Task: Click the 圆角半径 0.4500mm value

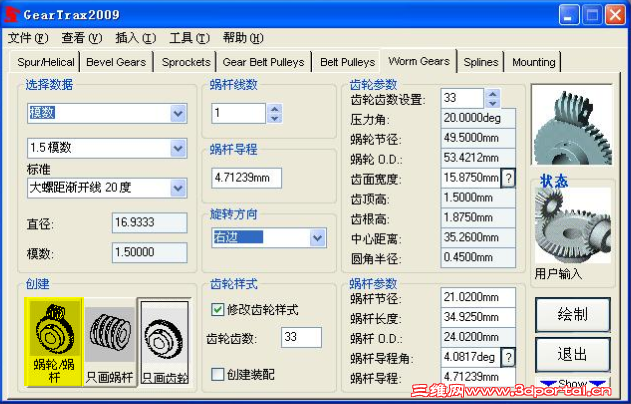Action: [478, 258]
